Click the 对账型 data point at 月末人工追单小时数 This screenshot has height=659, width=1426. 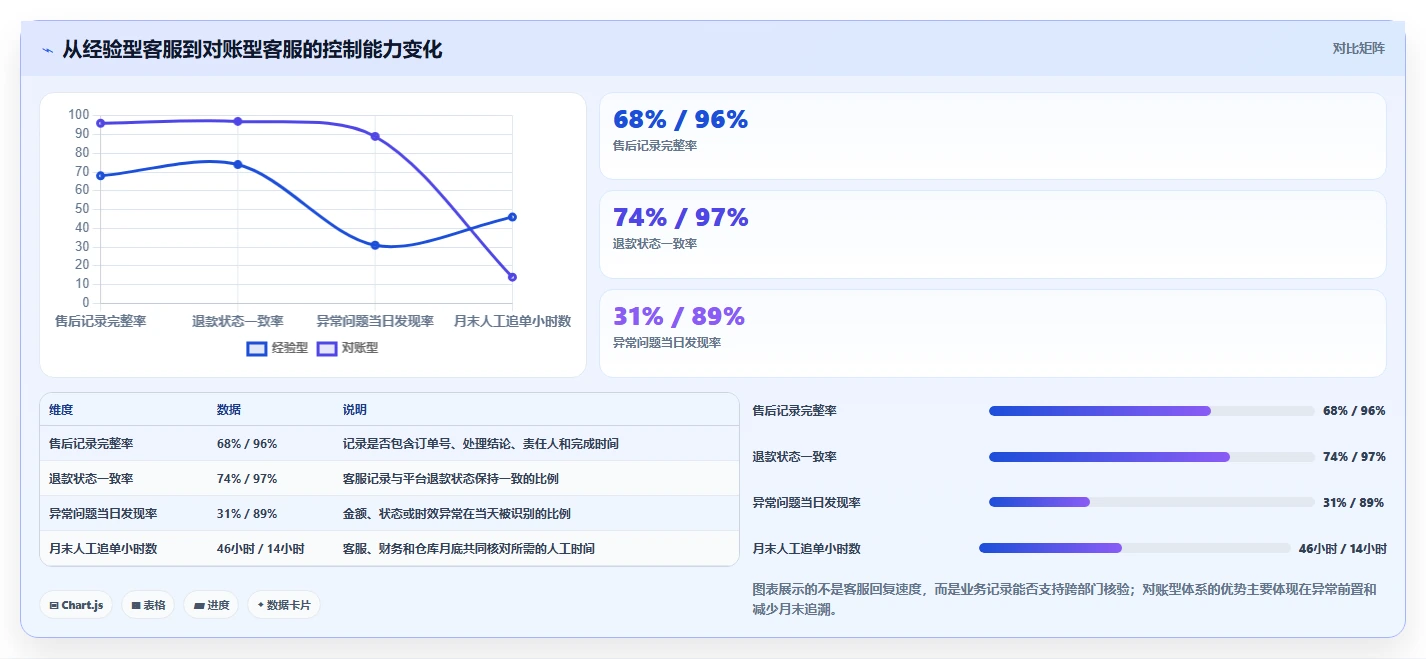point(512,277)
